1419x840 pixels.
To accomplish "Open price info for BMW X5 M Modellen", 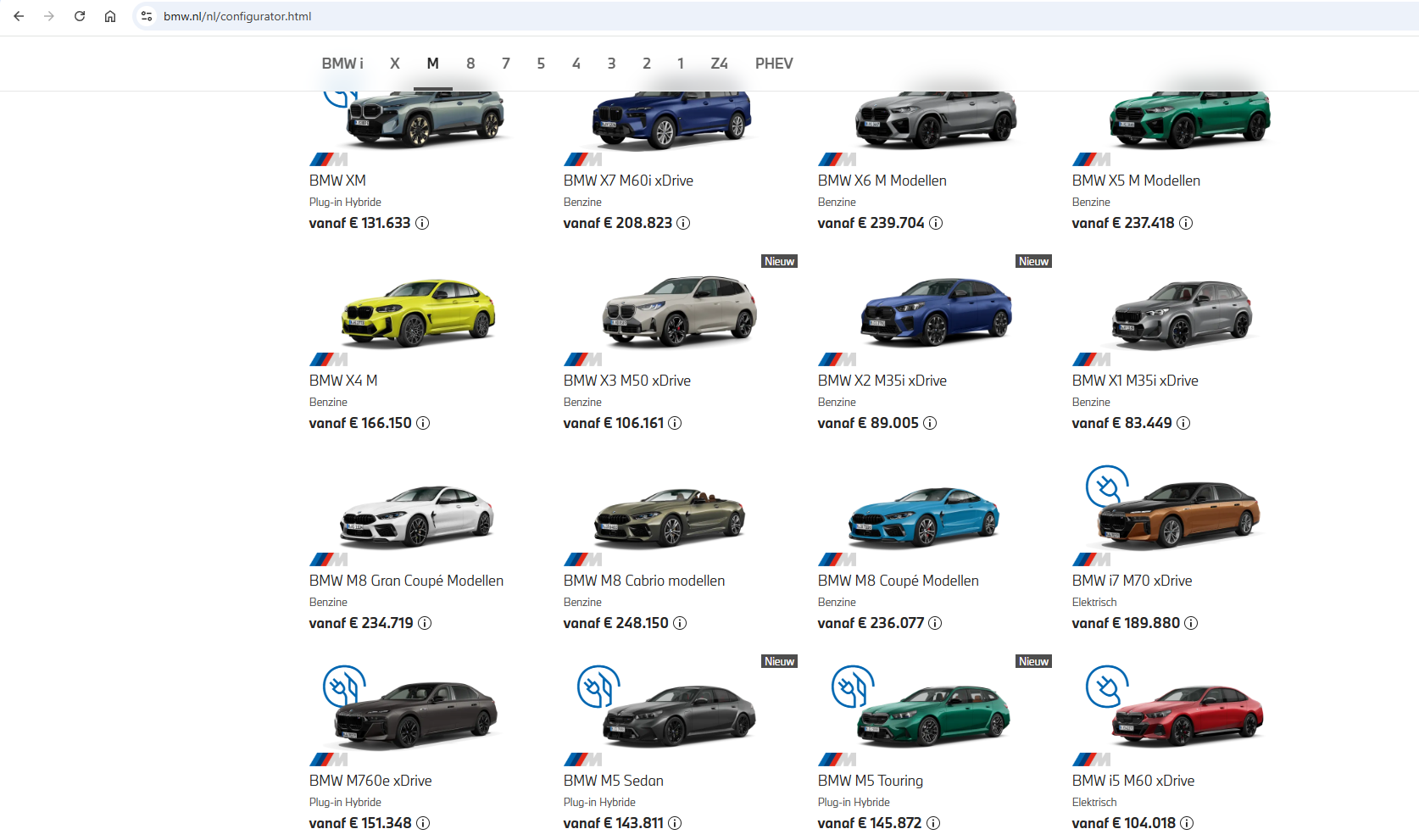I will tap(1186, 223).
